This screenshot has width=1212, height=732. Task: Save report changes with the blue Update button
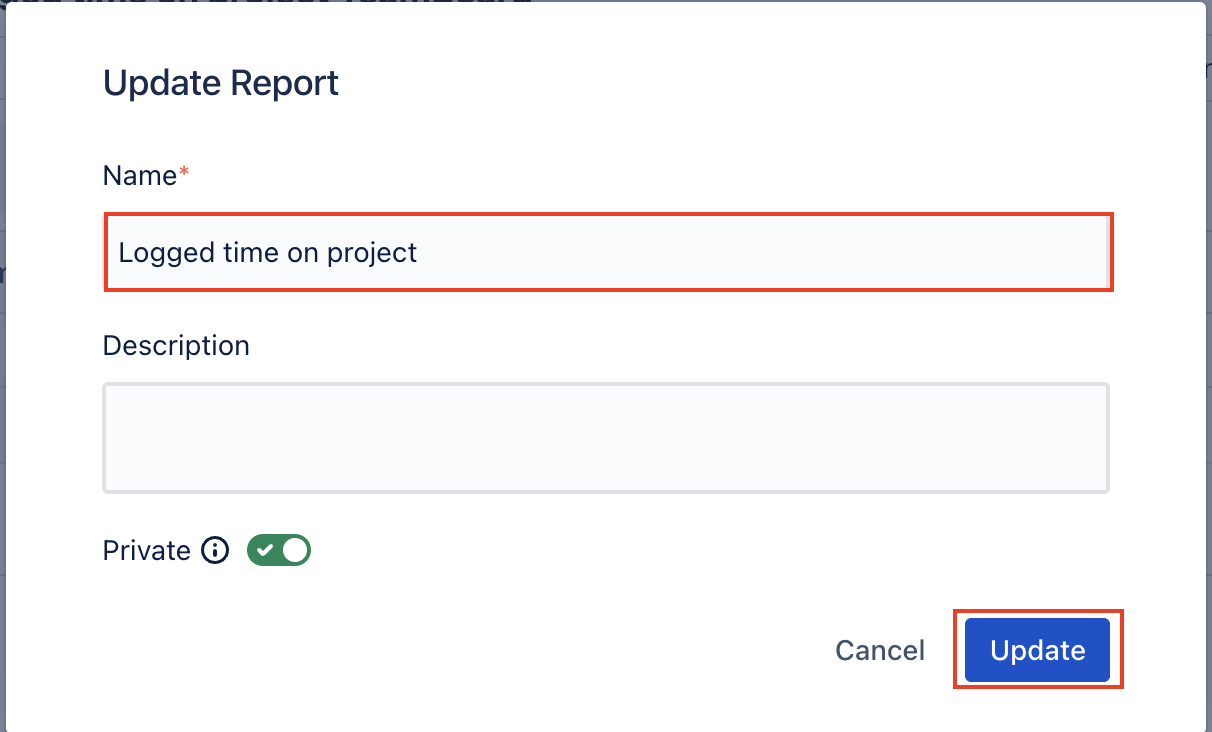click(x=1038, y=650)
